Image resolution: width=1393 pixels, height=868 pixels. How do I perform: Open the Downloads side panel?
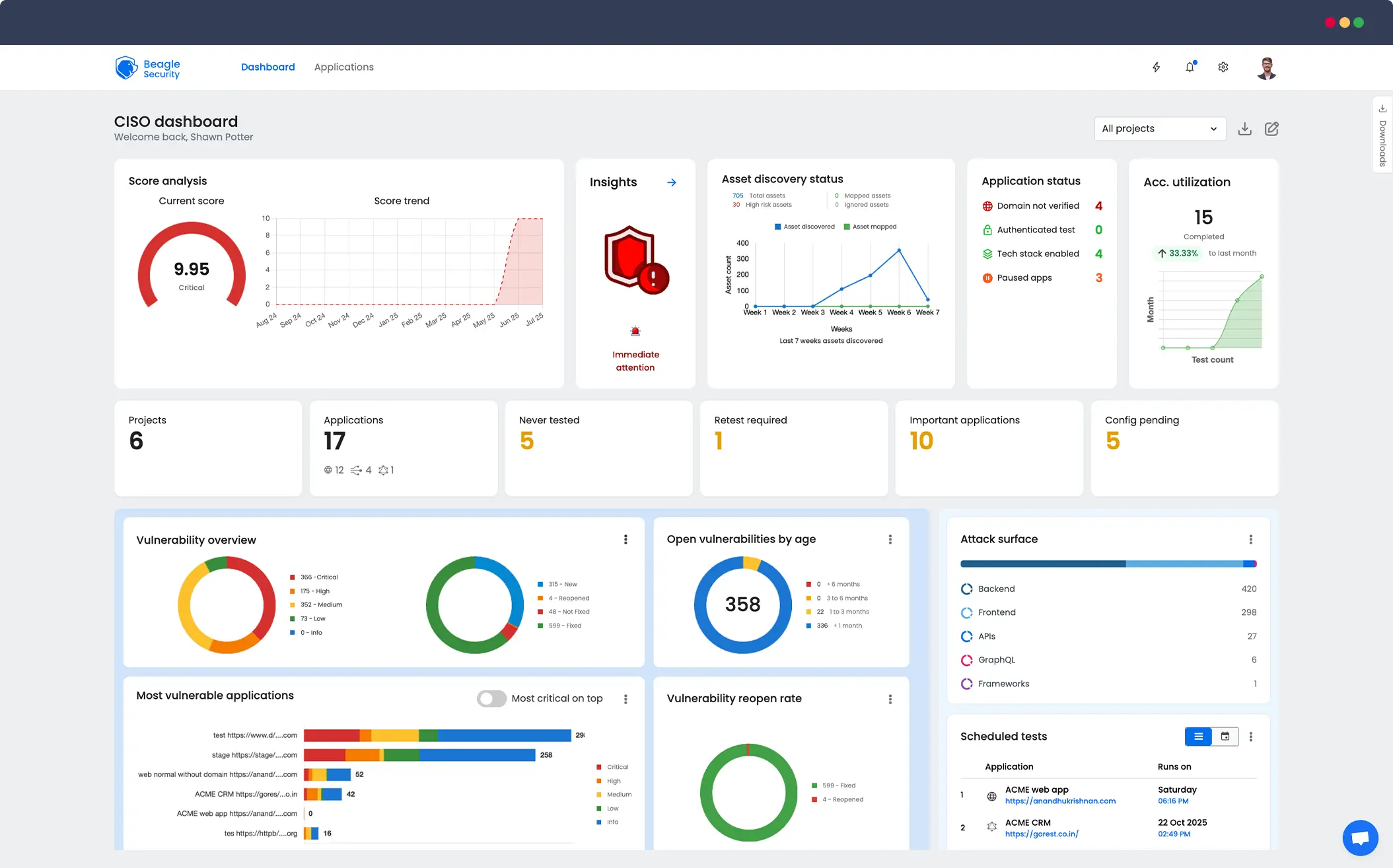[x=1382, y=135]
